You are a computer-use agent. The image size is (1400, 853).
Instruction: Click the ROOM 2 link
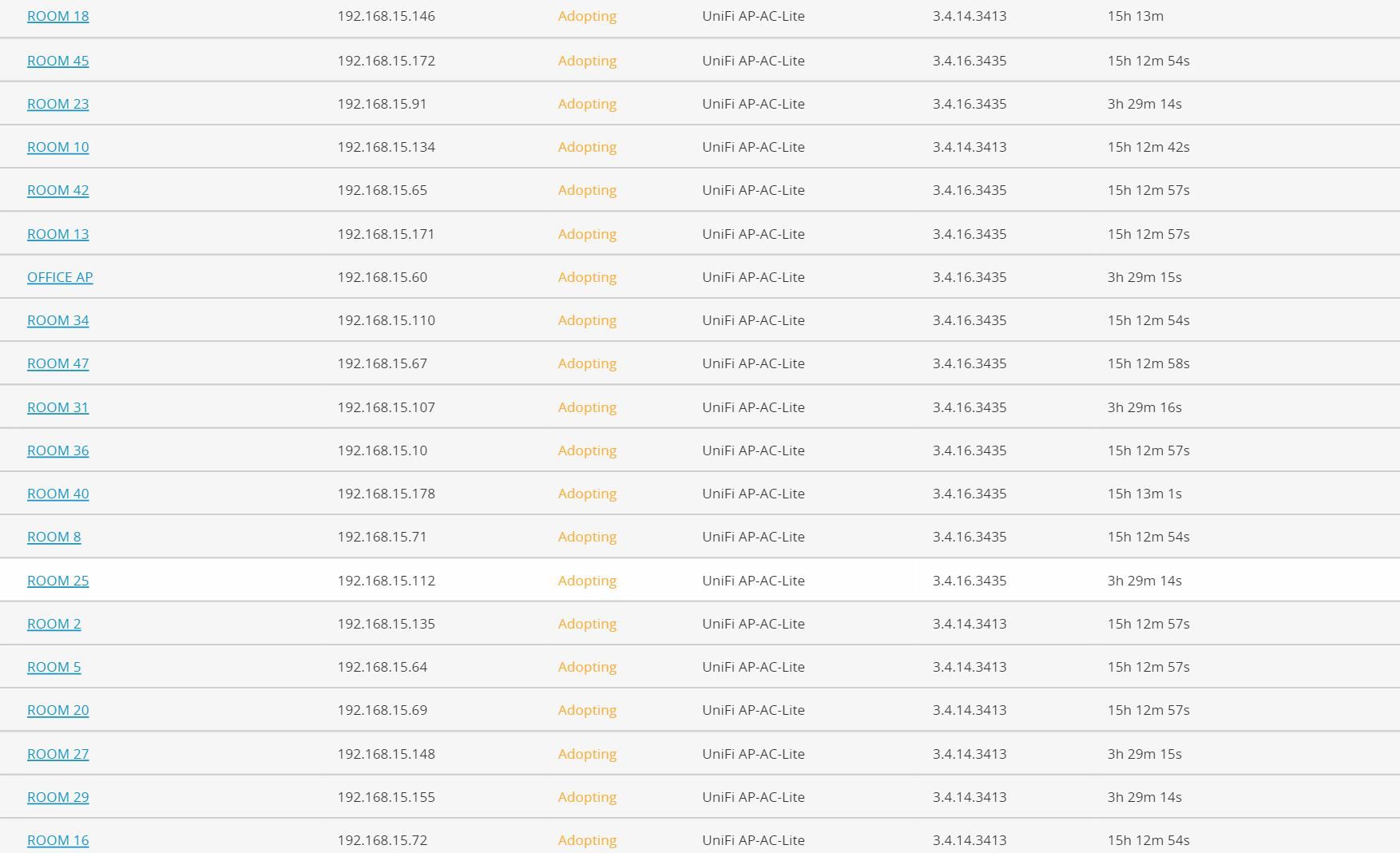[54, 624]
